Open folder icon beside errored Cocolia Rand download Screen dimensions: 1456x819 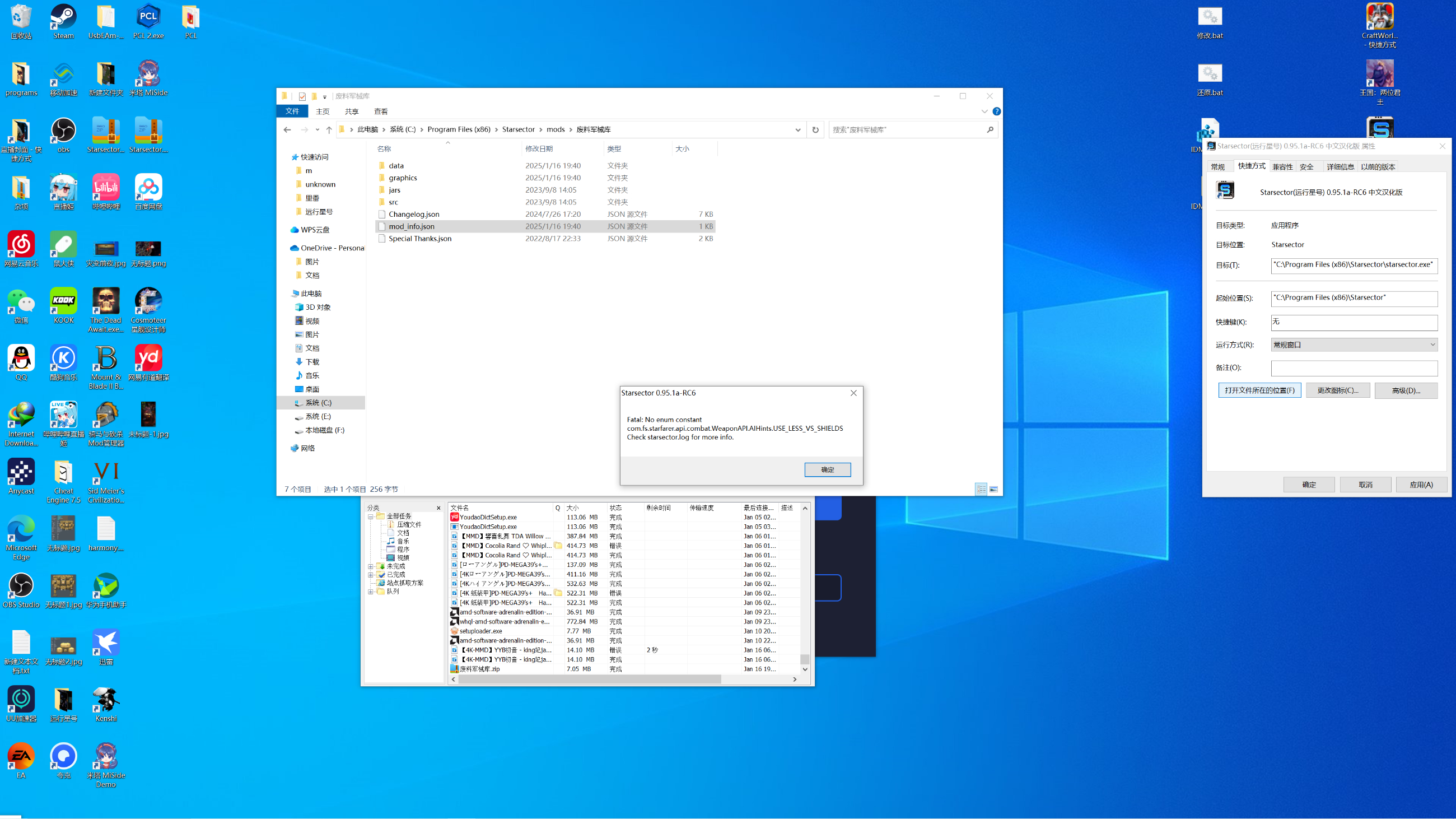(558, 546)
